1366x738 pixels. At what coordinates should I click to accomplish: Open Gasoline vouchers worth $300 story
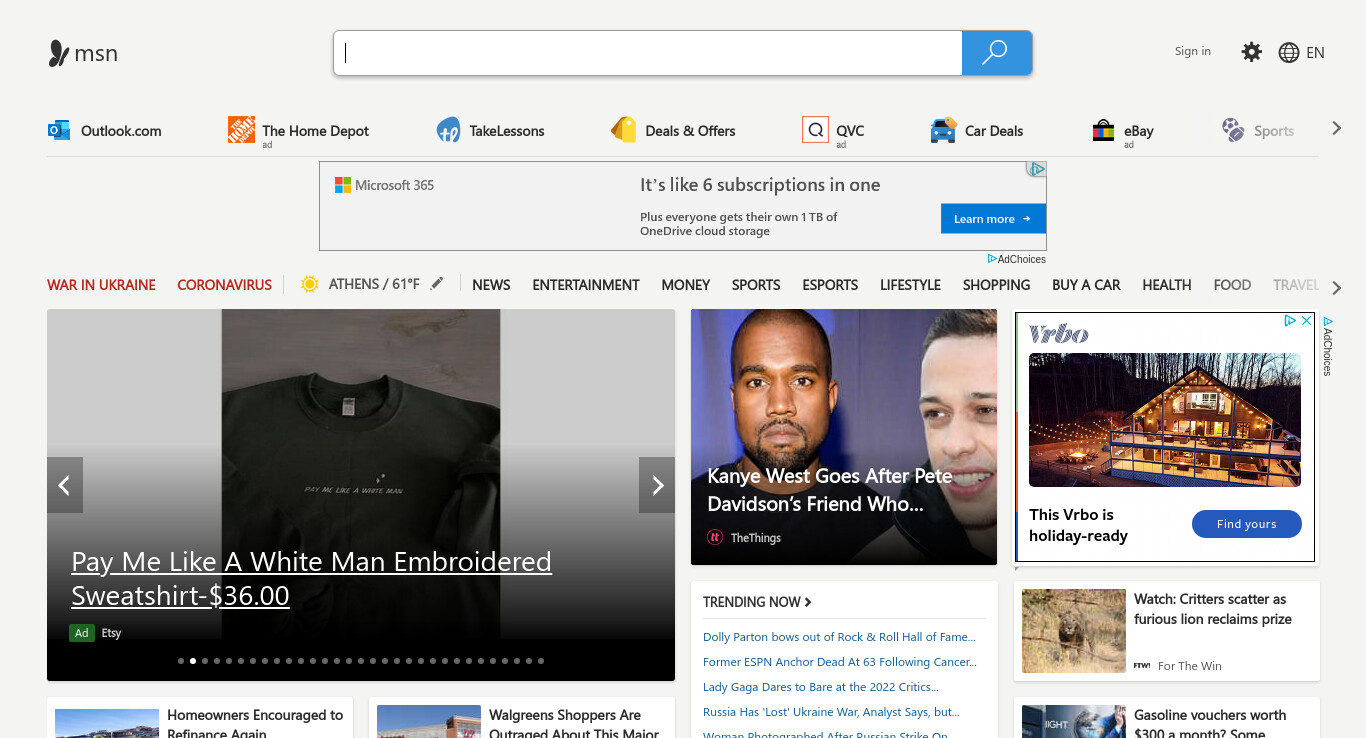pos(1210,724)
